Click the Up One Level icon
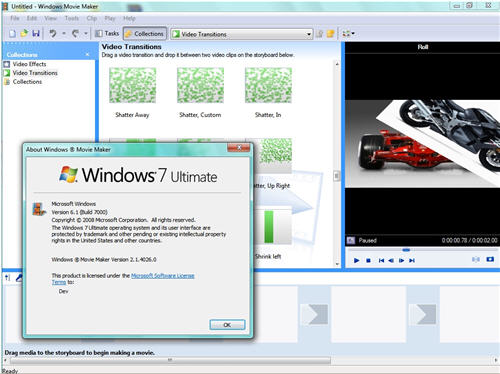The height and width of the screenshot is (374, 500). (319, 34)
